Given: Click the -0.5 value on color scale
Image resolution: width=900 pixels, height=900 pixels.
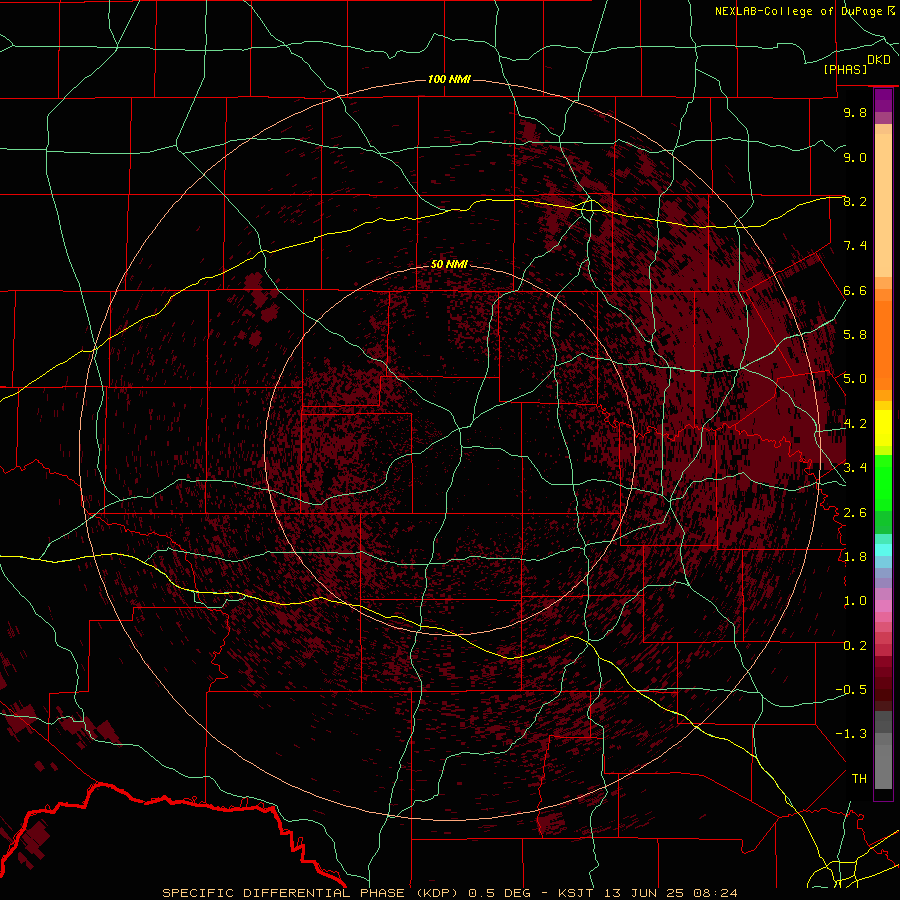Looking at the screenshot, I should coord(851,690).
